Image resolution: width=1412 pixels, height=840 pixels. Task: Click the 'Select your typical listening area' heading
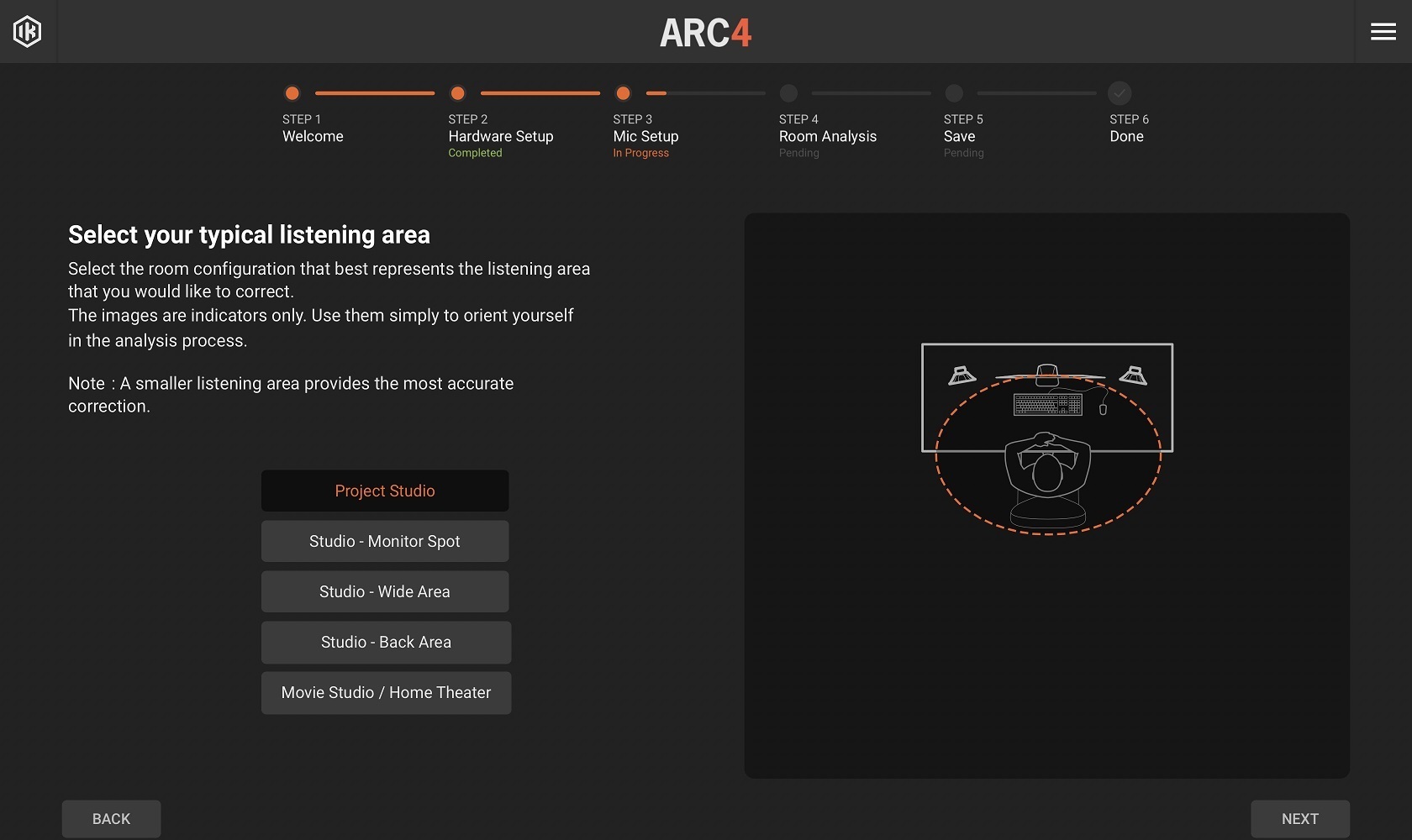[x=249, y=234]
